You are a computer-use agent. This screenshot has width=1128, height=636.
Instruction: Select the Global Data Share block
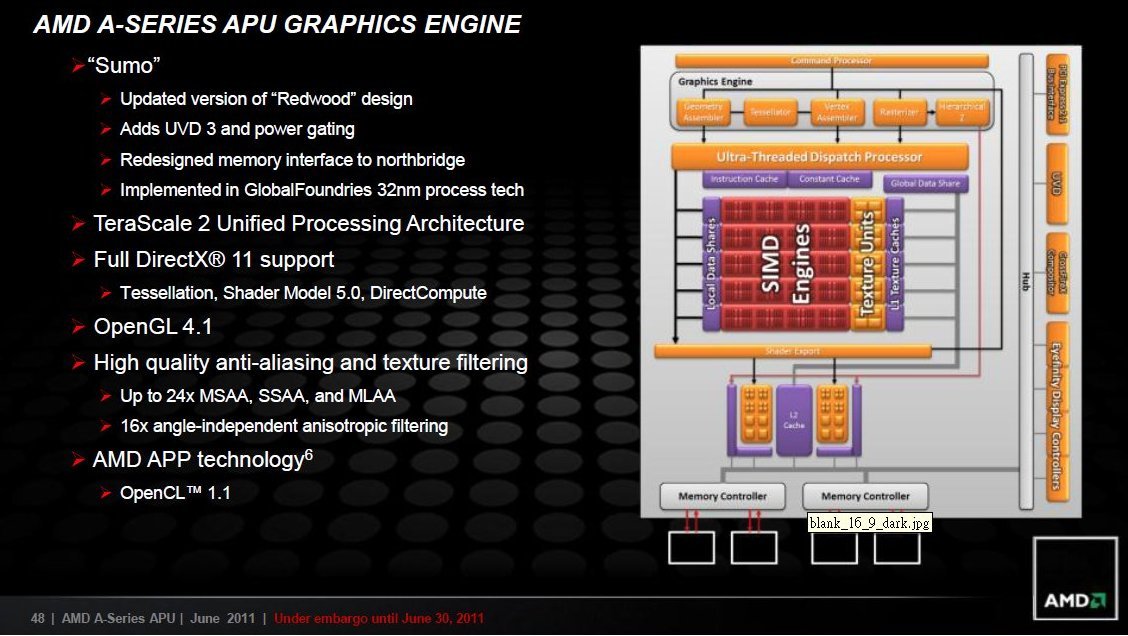pos(925,183)
